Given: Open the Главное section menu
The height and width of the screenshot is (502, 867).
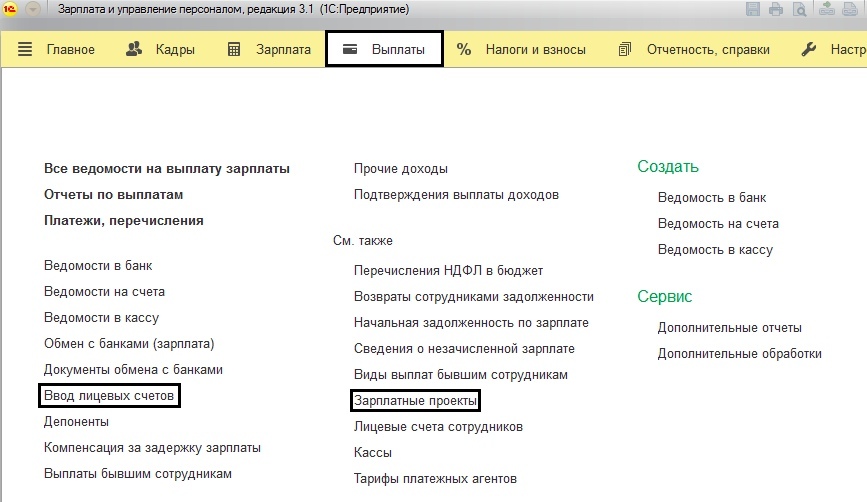Looking at the screenshot, I should [57, 49].
